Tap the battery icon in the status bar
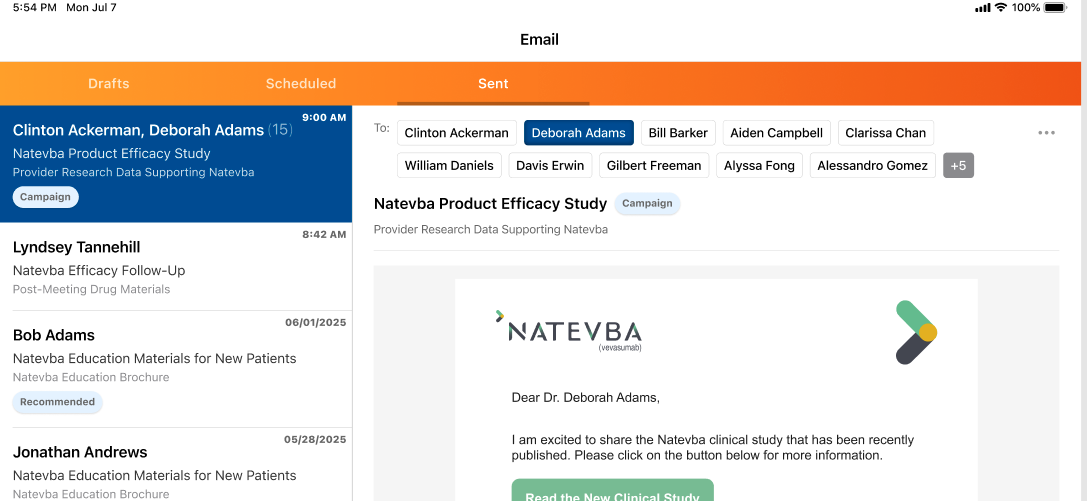This screenshot has width=1087, height=501. click(1056, 7)
